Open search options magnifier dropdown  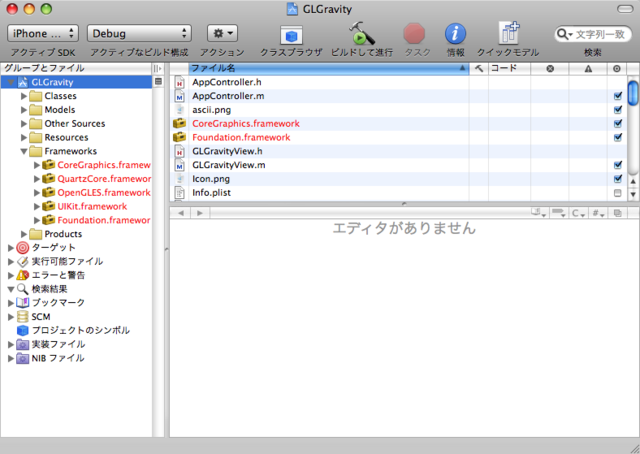[564, 34]
